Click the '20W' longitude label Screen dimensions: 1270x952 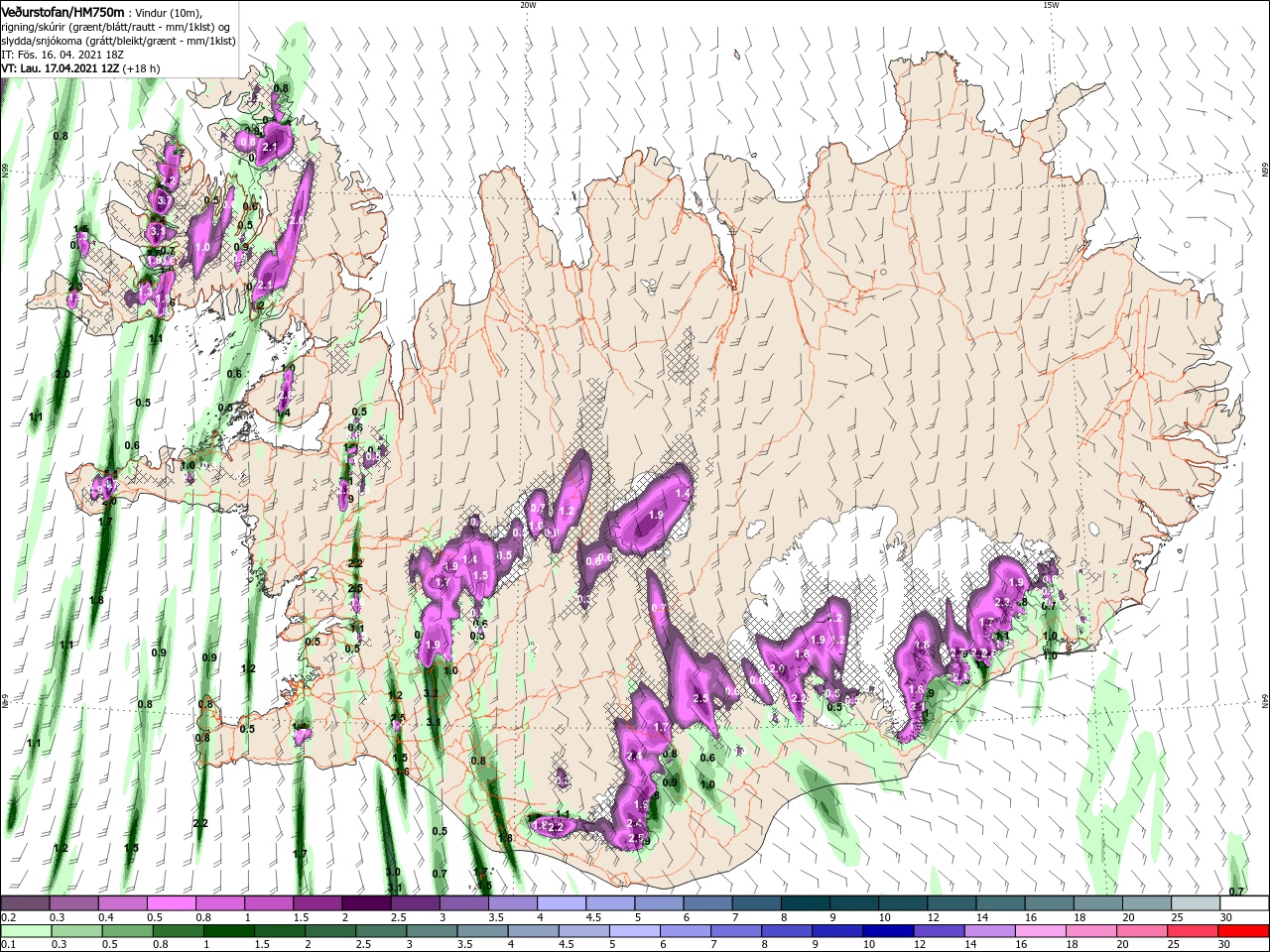point(528,5)
